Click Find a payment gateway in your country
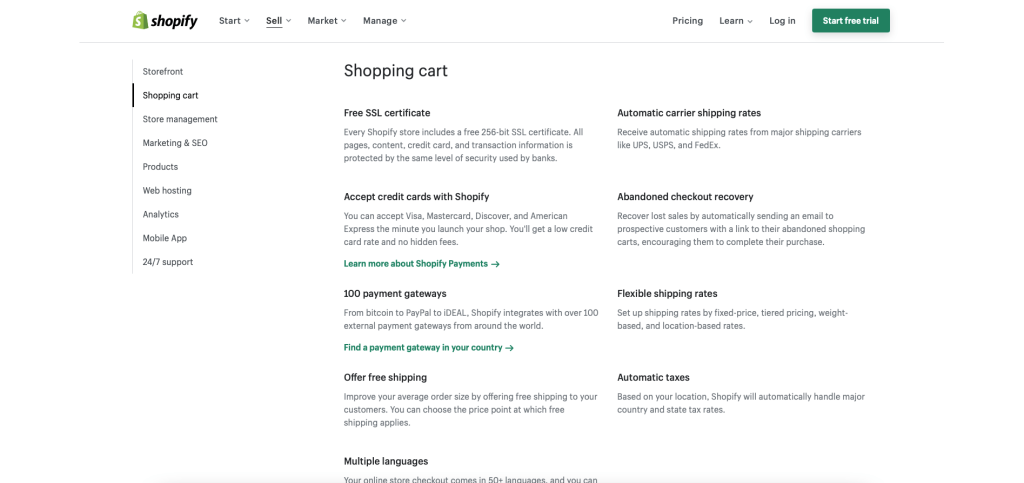The height and width of the screenshot is (483, 1024). pos(428,348)
